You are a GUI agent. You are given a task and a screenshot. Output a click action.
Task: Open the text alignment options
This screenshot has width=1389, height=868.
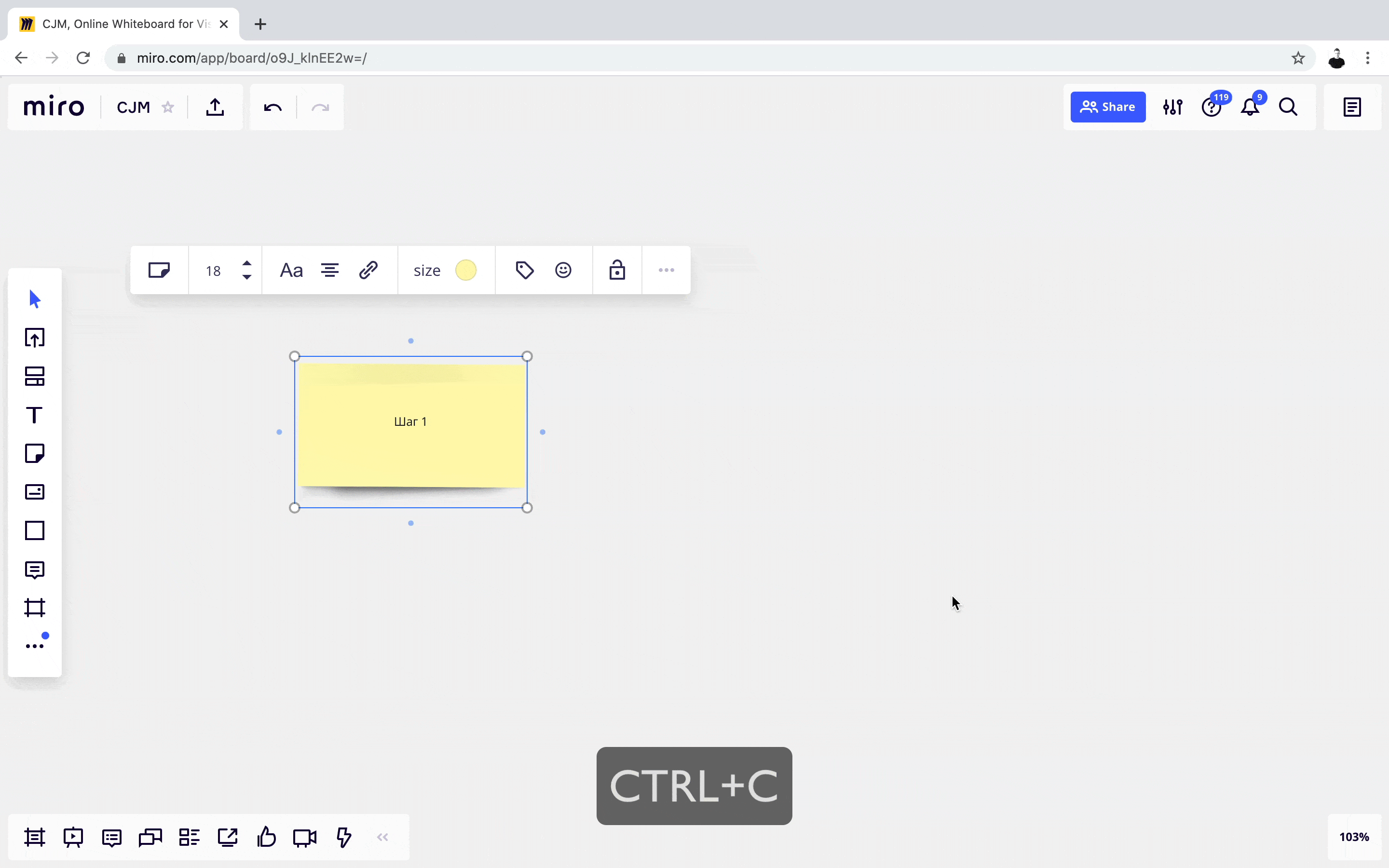point(329,271)
